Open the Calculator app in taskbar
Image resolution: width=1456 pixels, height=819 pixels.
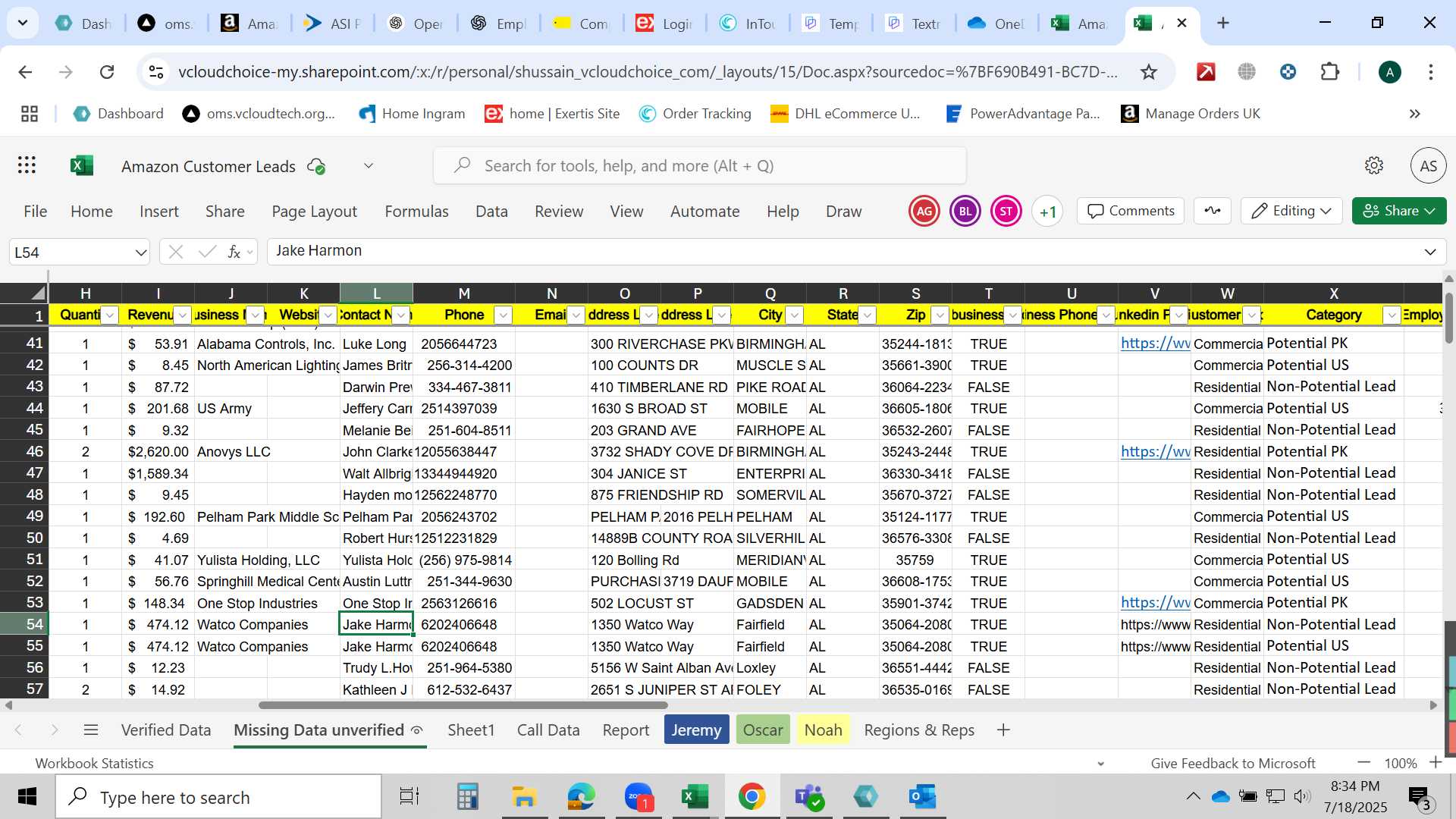467,797
